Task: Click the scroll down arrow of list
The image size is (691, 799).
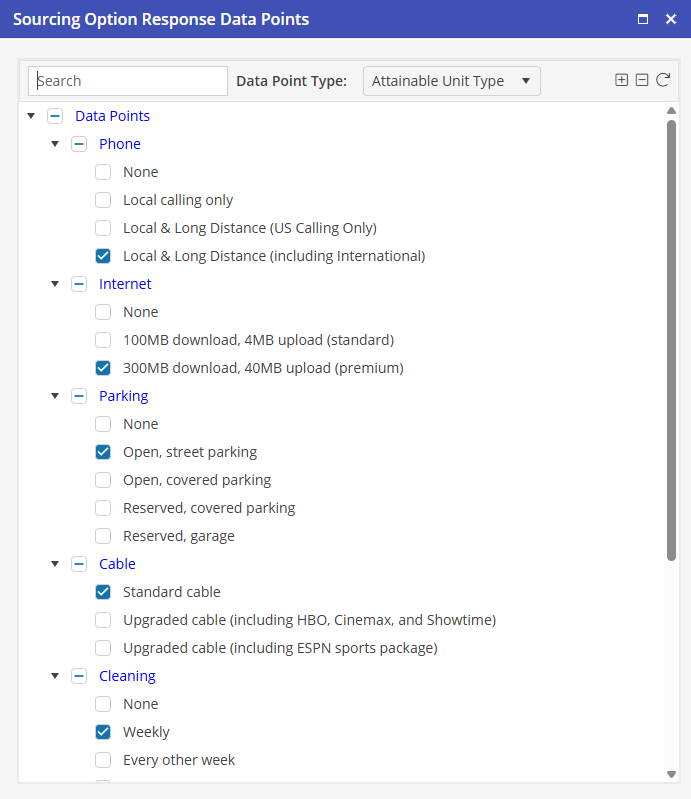Action: [x=671, y=774]
